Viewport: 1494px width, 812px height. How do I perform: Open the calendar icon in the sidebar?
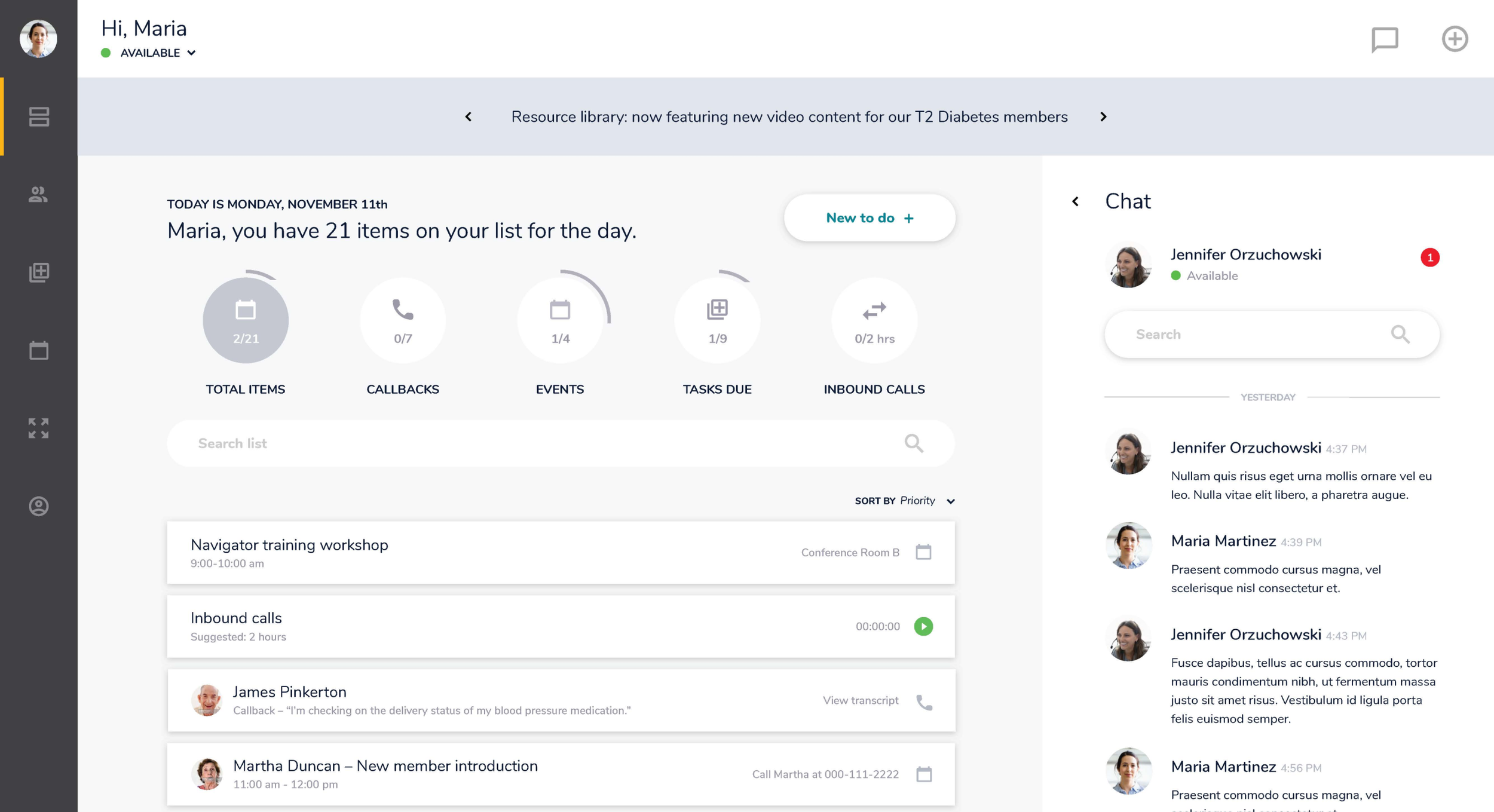(38, 351)
